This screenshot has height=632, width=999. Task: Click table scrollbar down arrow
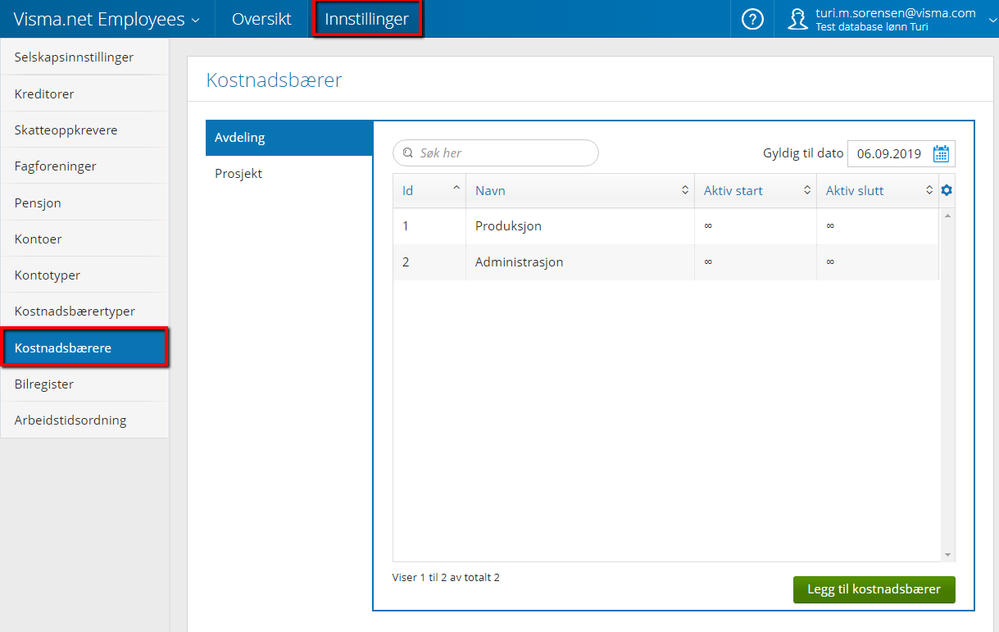(947, 555)
